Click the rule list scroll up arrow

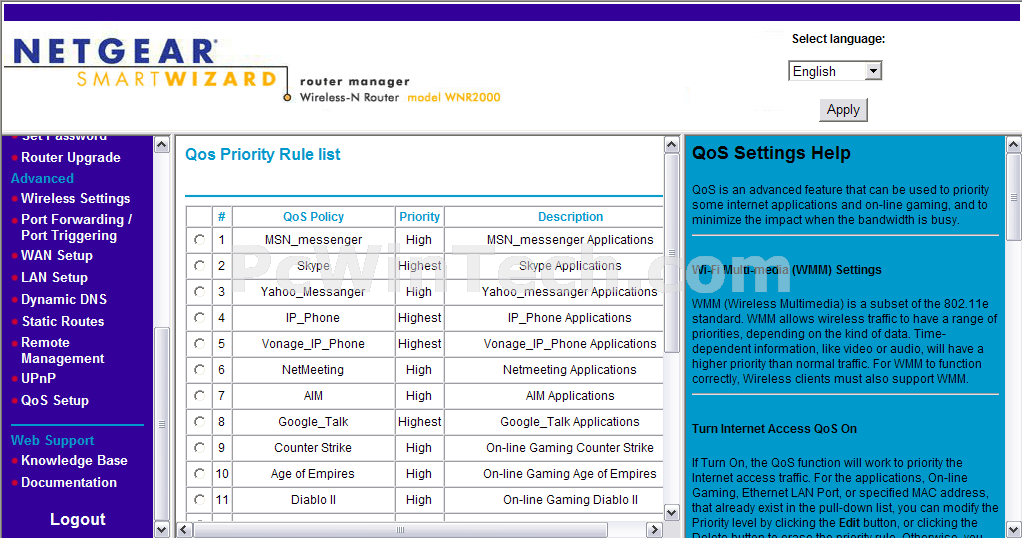tap(672, 145)
